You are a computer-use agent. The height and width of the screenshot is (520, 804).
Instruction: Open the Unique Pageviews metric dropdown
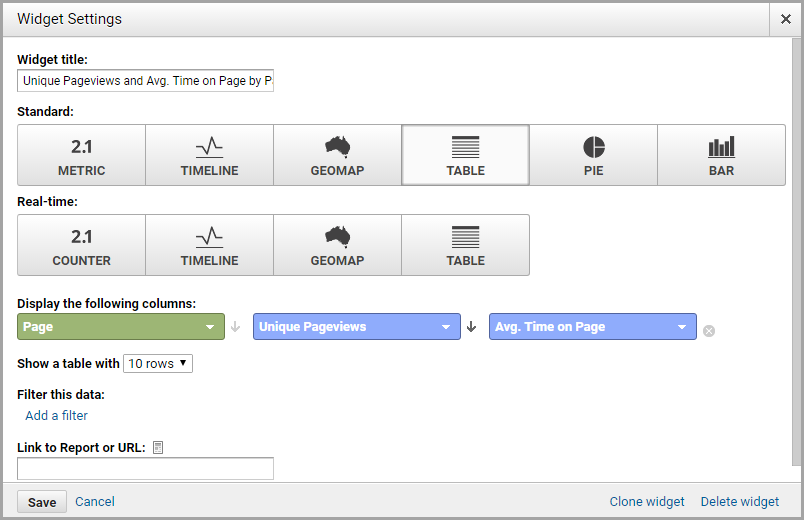[357, 327]
